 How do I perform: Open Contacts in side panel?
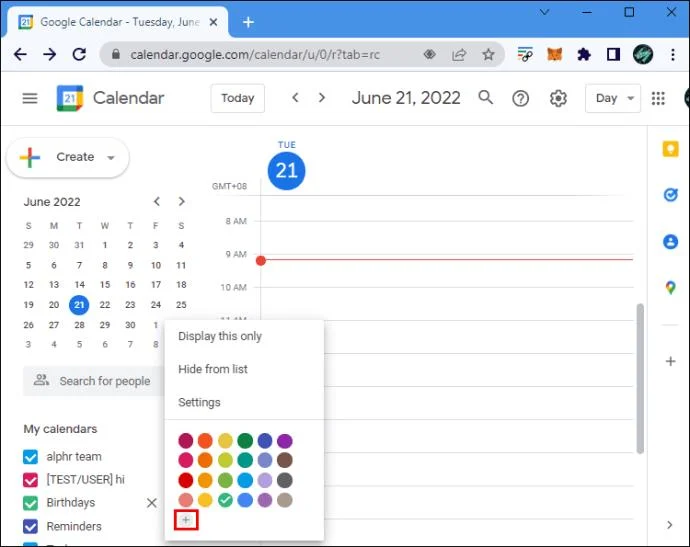[x=670, y=242]
